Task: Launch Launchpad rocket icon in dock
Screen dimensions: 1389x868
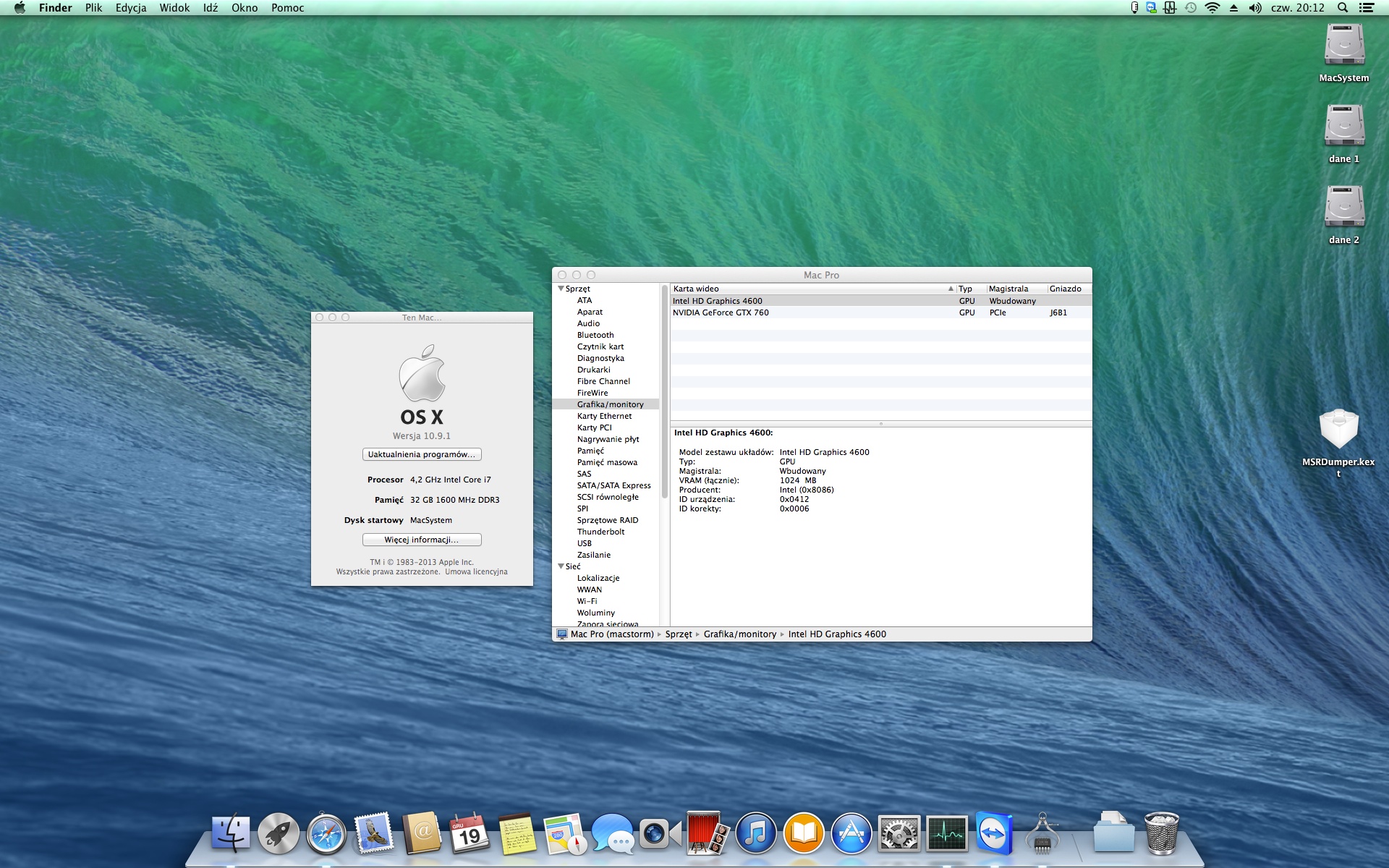Action: (279, 833)
